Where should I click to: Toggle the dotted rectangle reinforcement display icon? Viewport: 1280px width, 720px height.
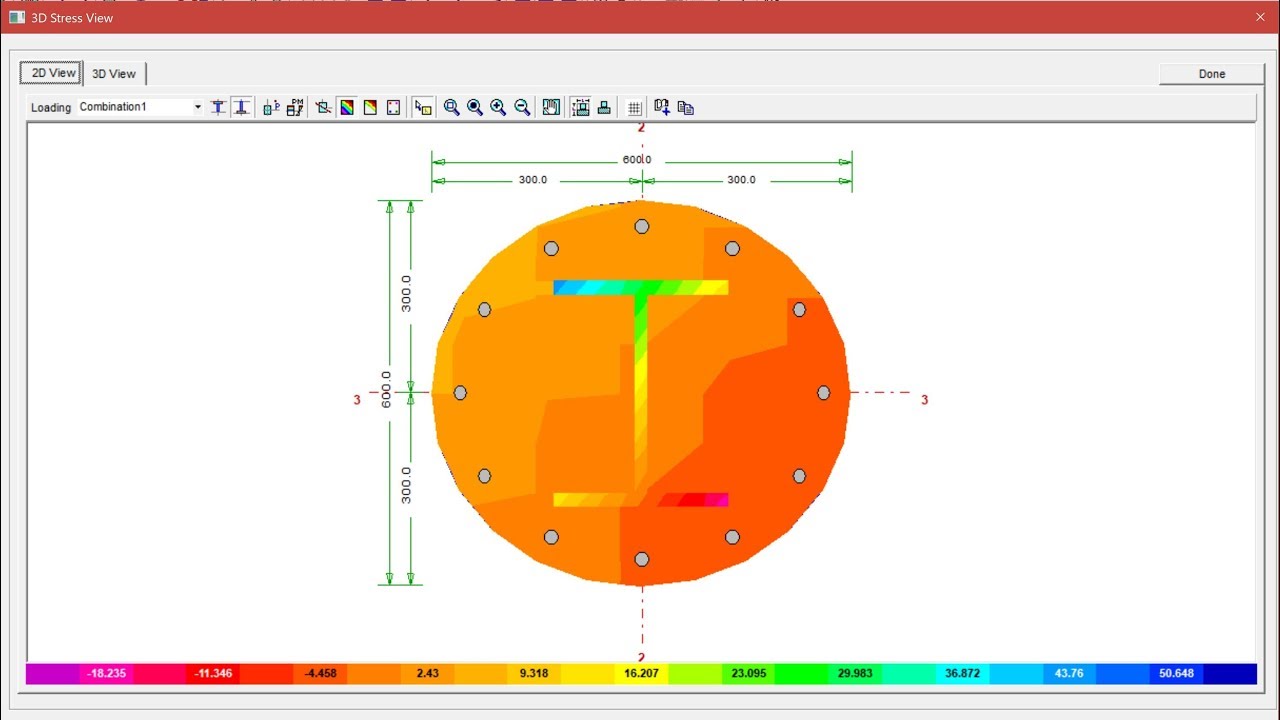(393, 107)
